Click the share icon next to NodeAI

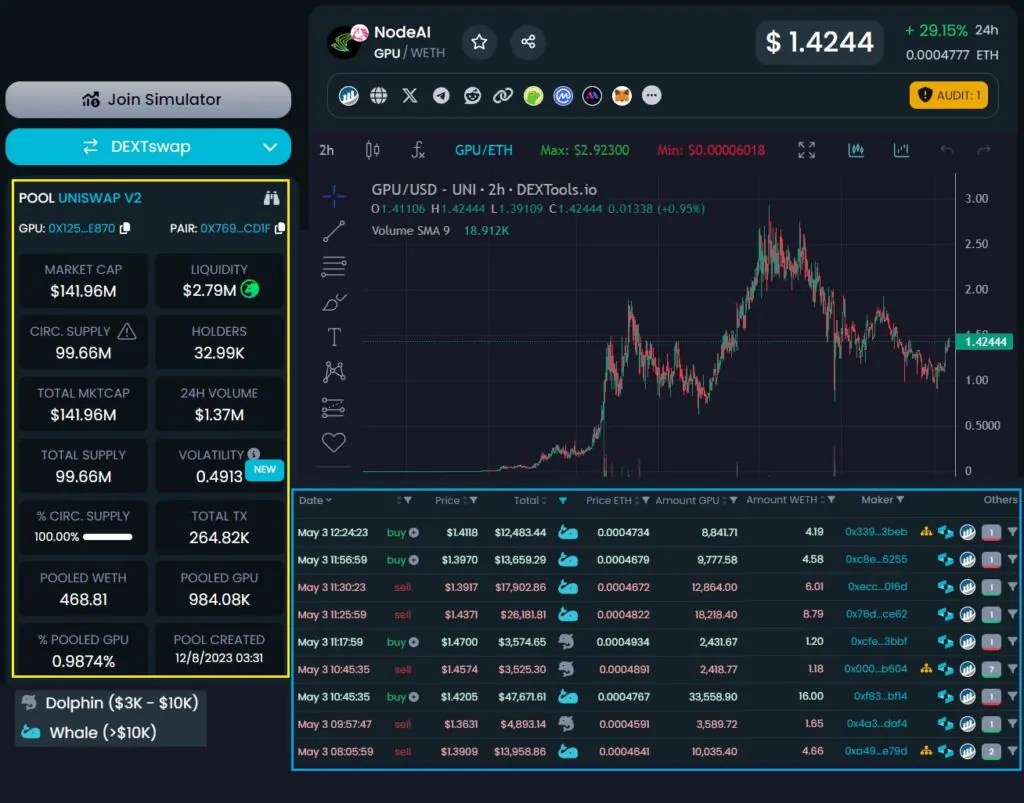point(528,42)
